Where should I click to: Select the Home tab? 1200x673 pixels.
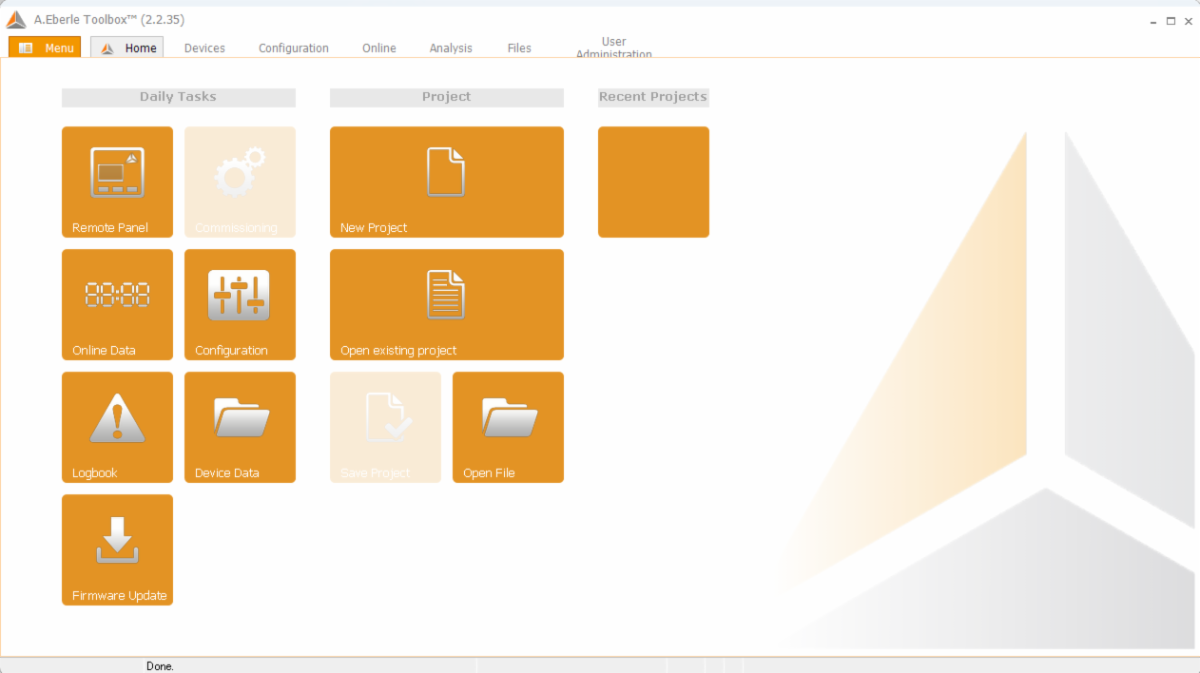coord(128,48)
